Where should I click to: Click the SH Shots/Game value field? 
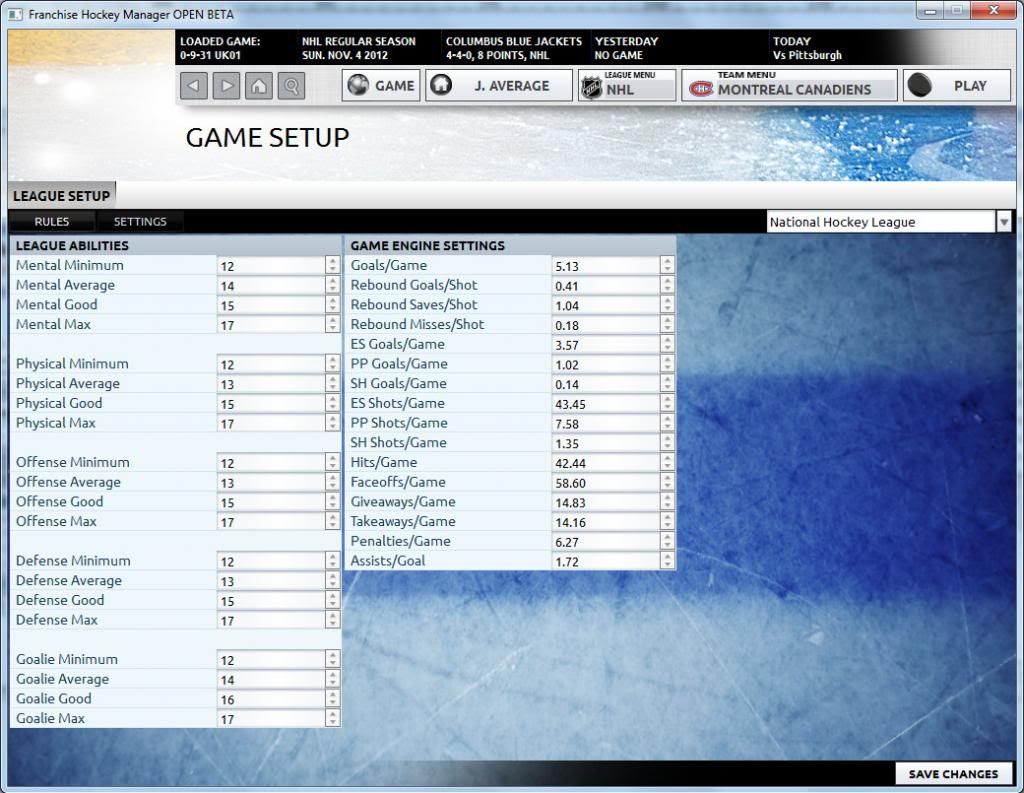[x=605, y=443]
